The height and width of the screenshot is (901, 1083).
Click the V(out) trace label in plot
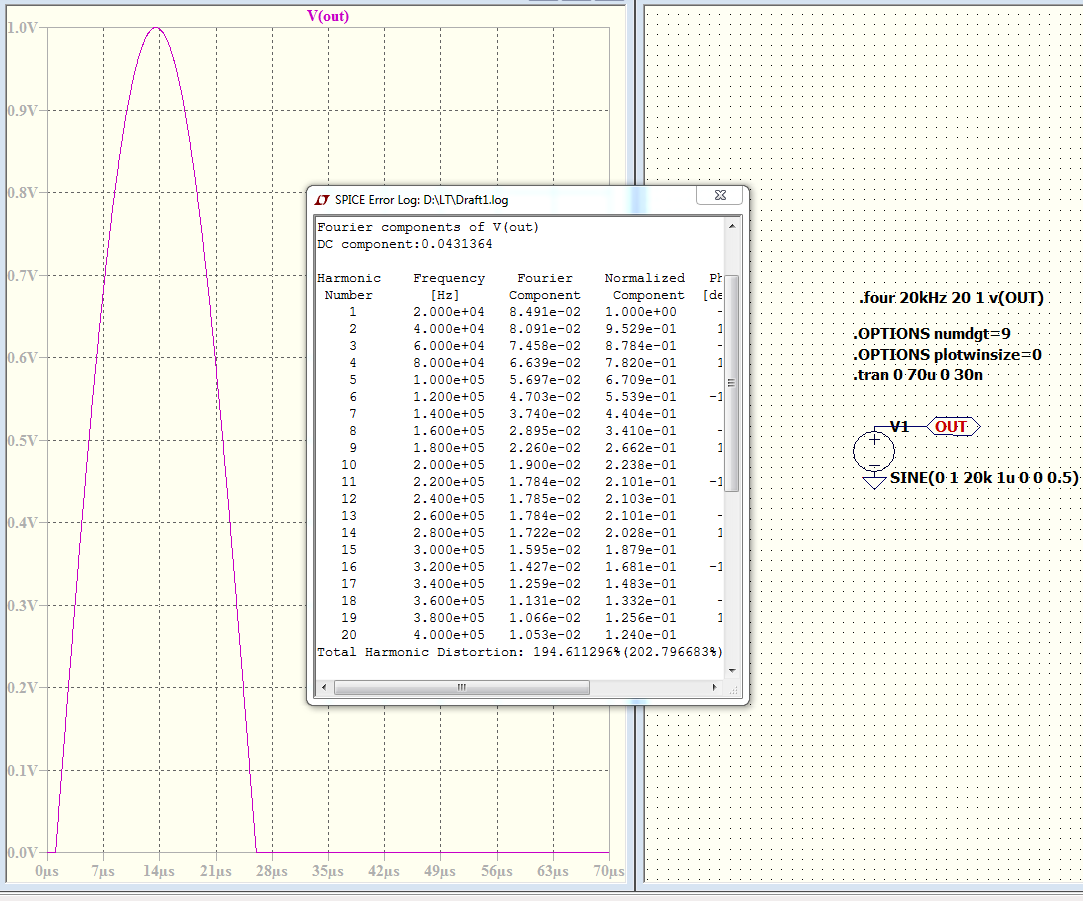[x=327, y=16]
